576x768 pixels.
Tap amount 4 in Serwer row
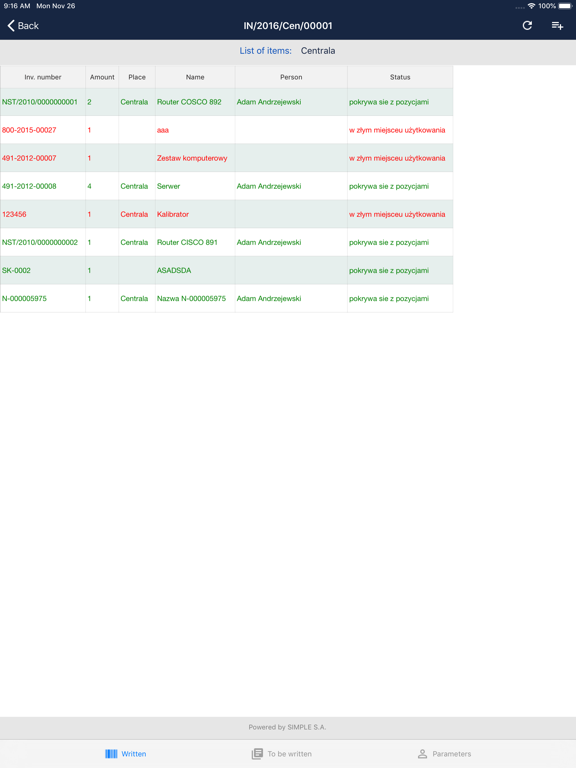89,186
